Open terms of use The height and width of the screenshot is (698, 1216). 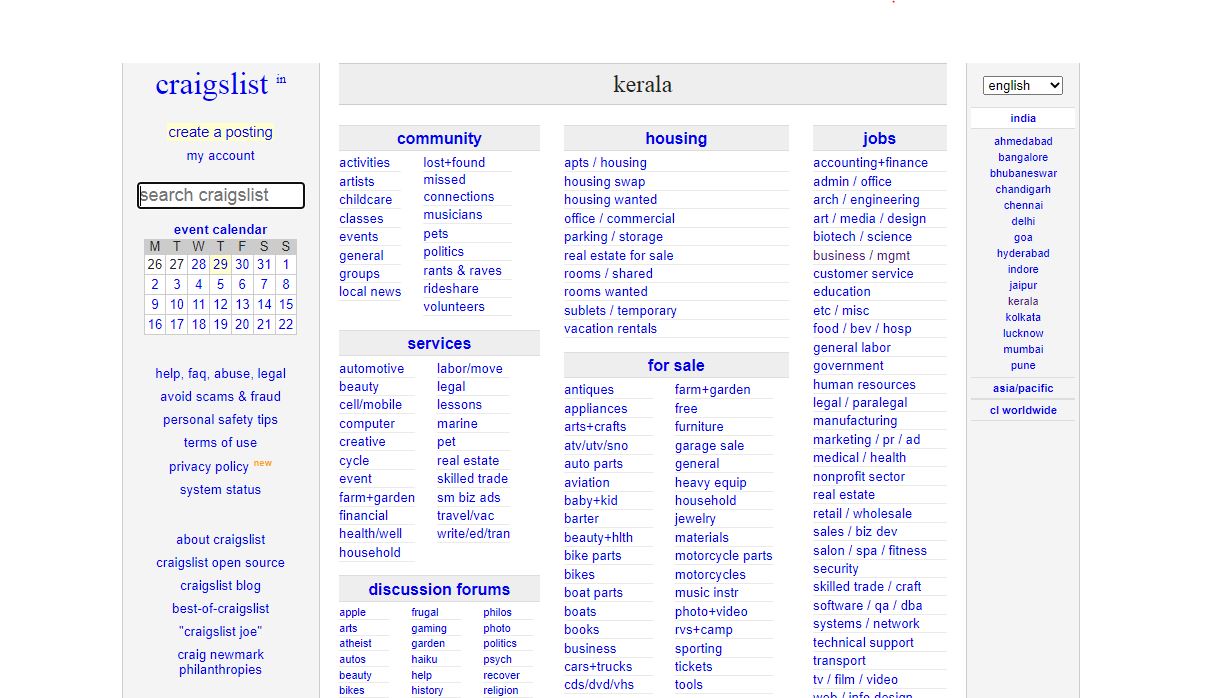(220, 443)
